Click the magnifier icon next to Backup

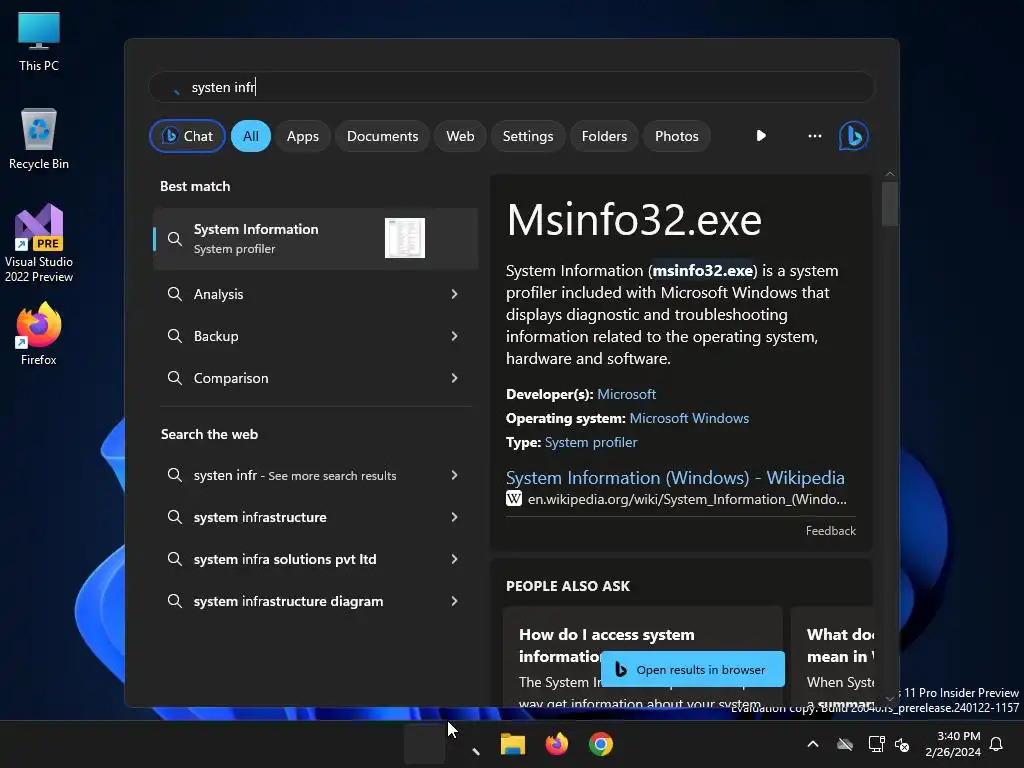pos(174,336)
